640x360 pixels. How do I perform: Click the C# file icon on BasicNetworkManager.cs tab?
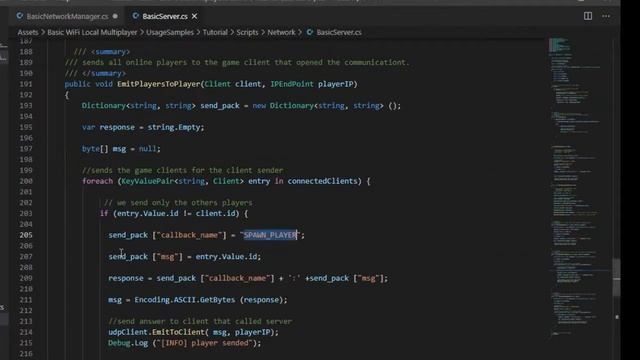[20, 16]
